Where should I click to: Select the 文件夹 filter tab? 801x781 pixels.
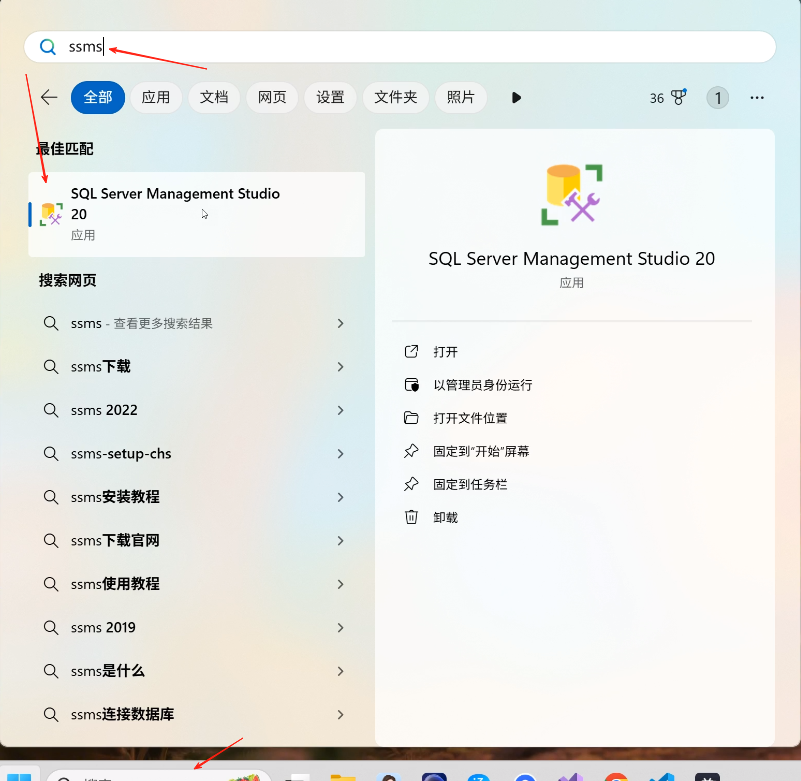395,97
